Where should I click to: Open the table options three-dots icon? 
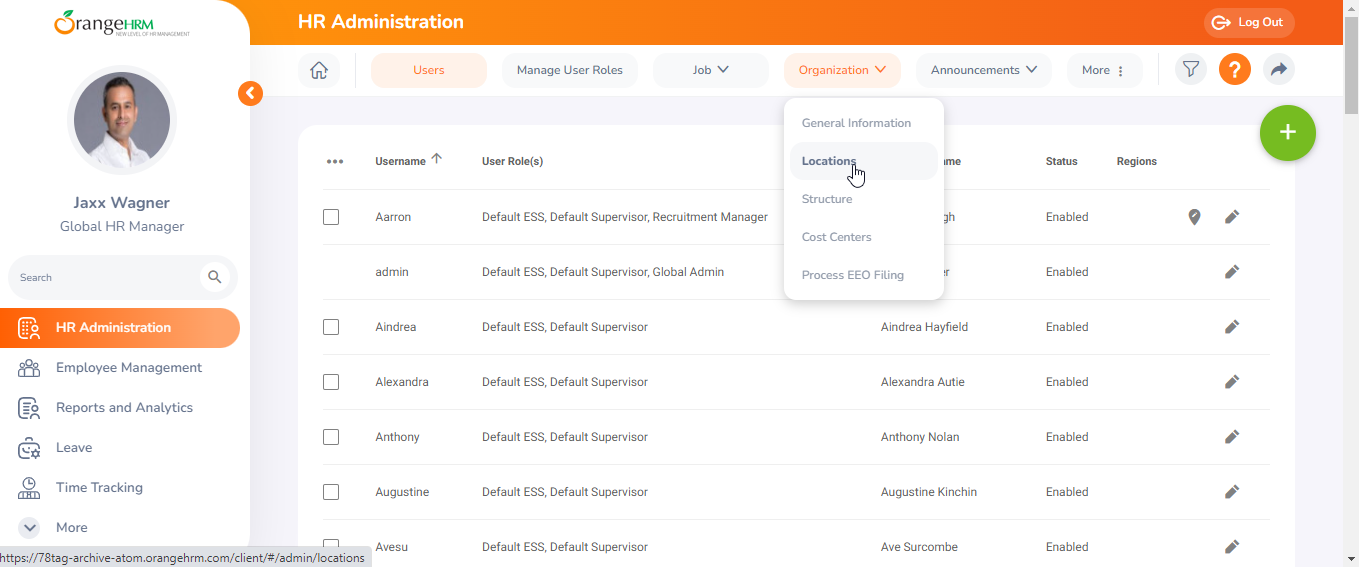tap(335, 161)
